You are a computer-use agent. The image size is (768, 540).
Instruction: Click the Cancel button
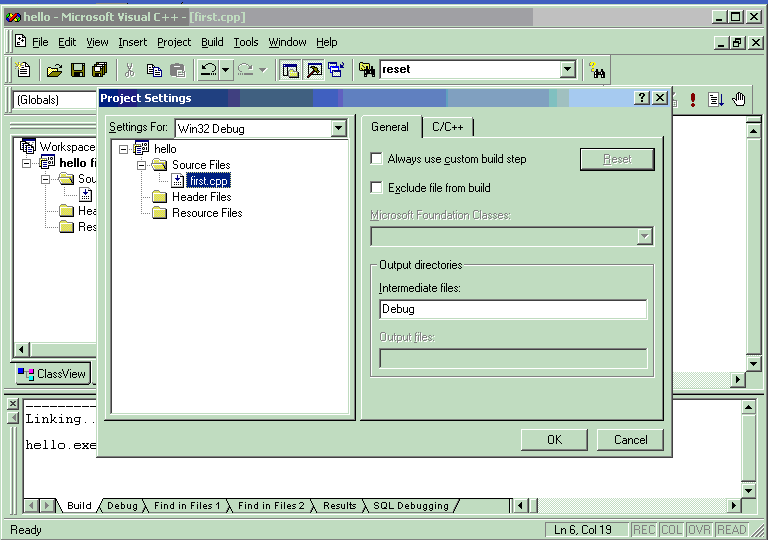tap(630, 440)
